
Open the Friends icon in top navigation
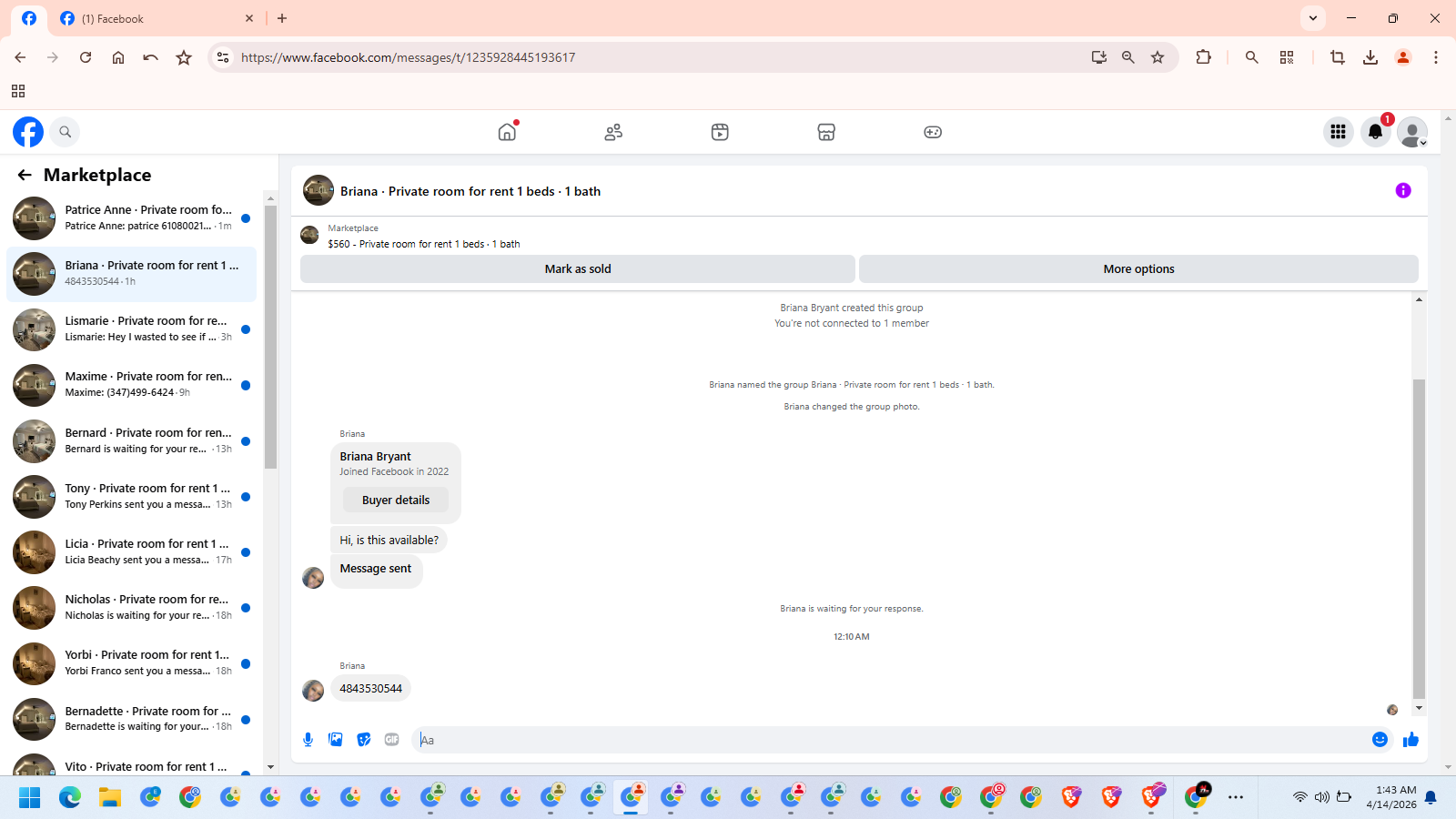[613, 132]
